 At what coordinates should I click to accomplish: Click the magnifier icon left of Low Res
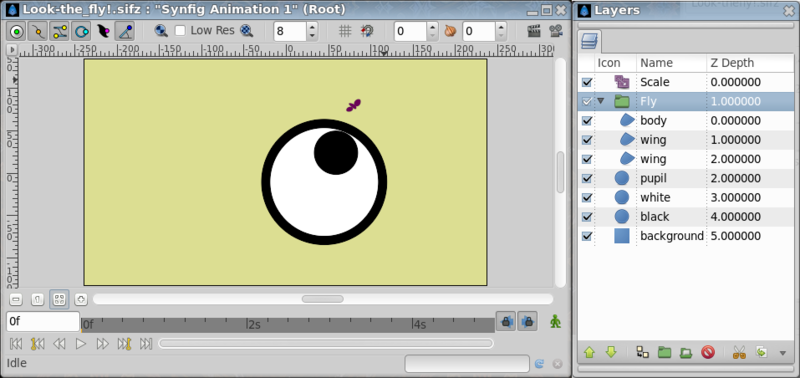(x=161, y=31)
